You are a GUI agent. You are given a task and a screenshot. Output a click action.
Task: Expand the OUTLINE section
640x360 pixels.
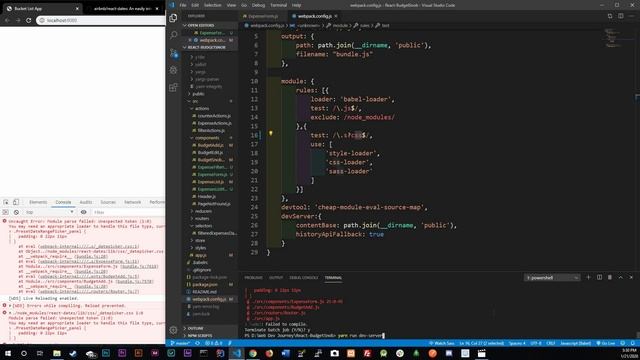(x=210, y=328)
